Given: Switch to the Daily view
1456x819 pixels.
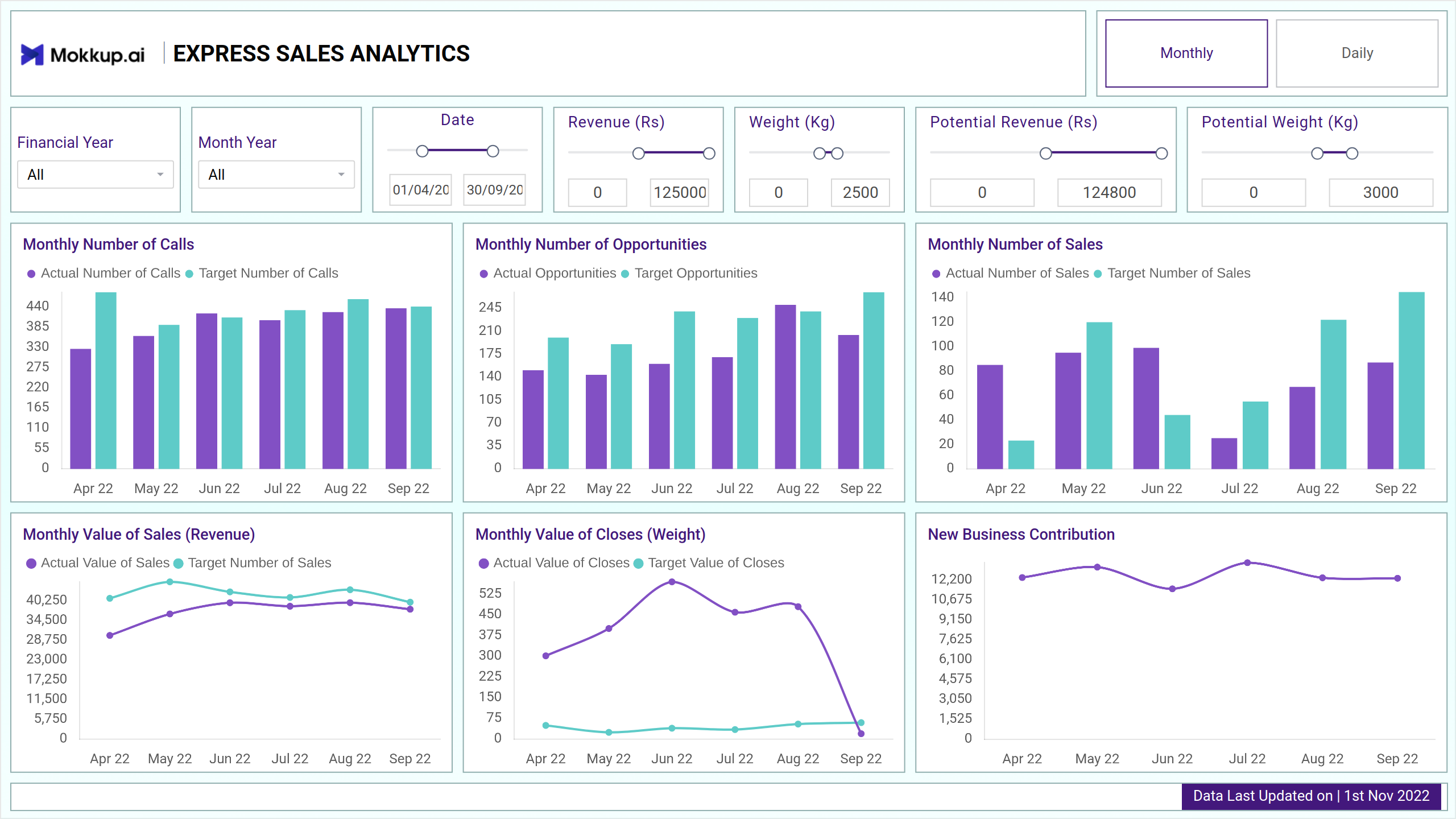Looking at the screenshot, I should coord(1357,53).
